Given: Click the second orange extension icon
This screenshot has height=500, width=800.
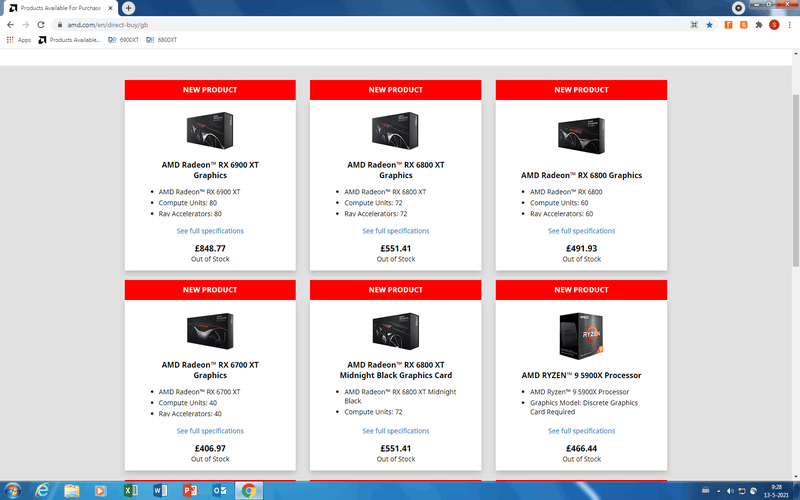Looking at the screenshot, I should 744,24.
